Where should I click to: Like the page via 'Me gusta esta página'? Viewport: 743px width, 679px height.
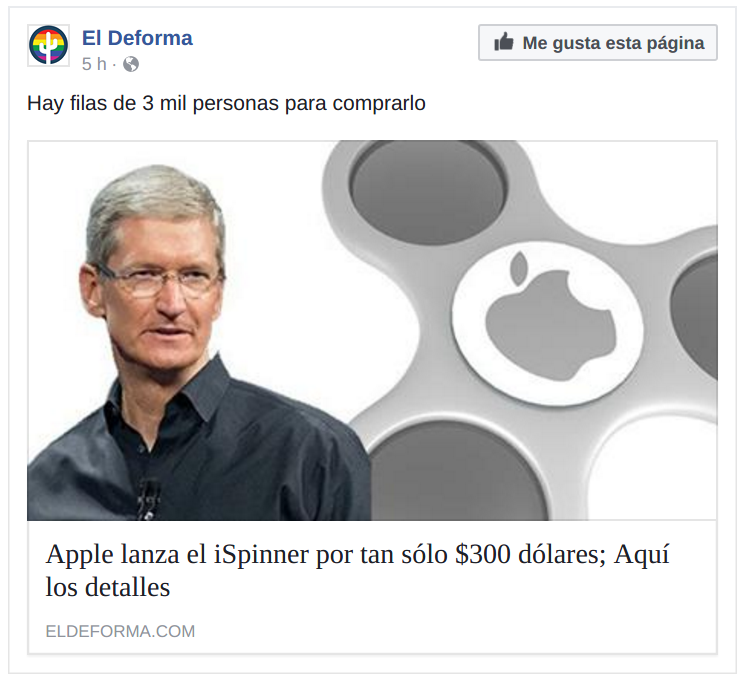point(598,42)
